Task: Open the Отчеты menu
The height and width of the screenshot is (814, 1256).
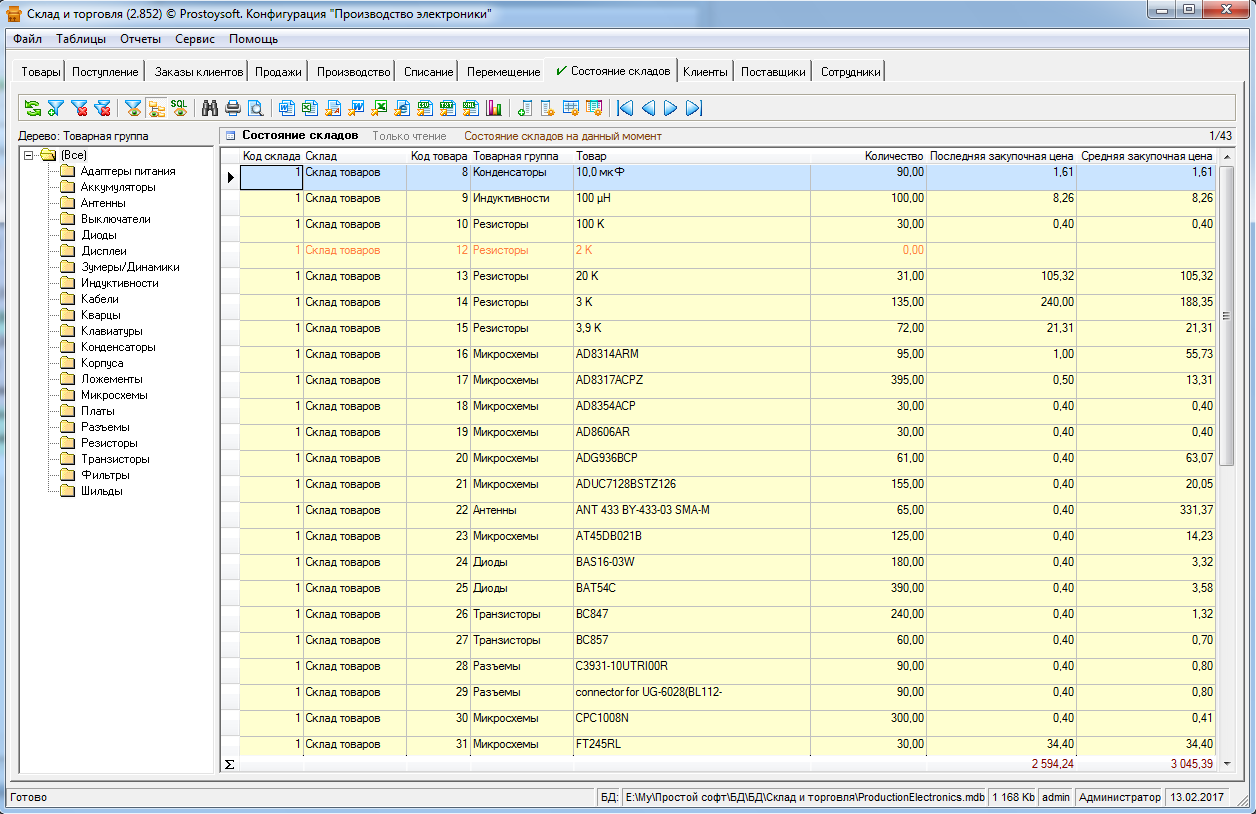Action: coord(140,39)
